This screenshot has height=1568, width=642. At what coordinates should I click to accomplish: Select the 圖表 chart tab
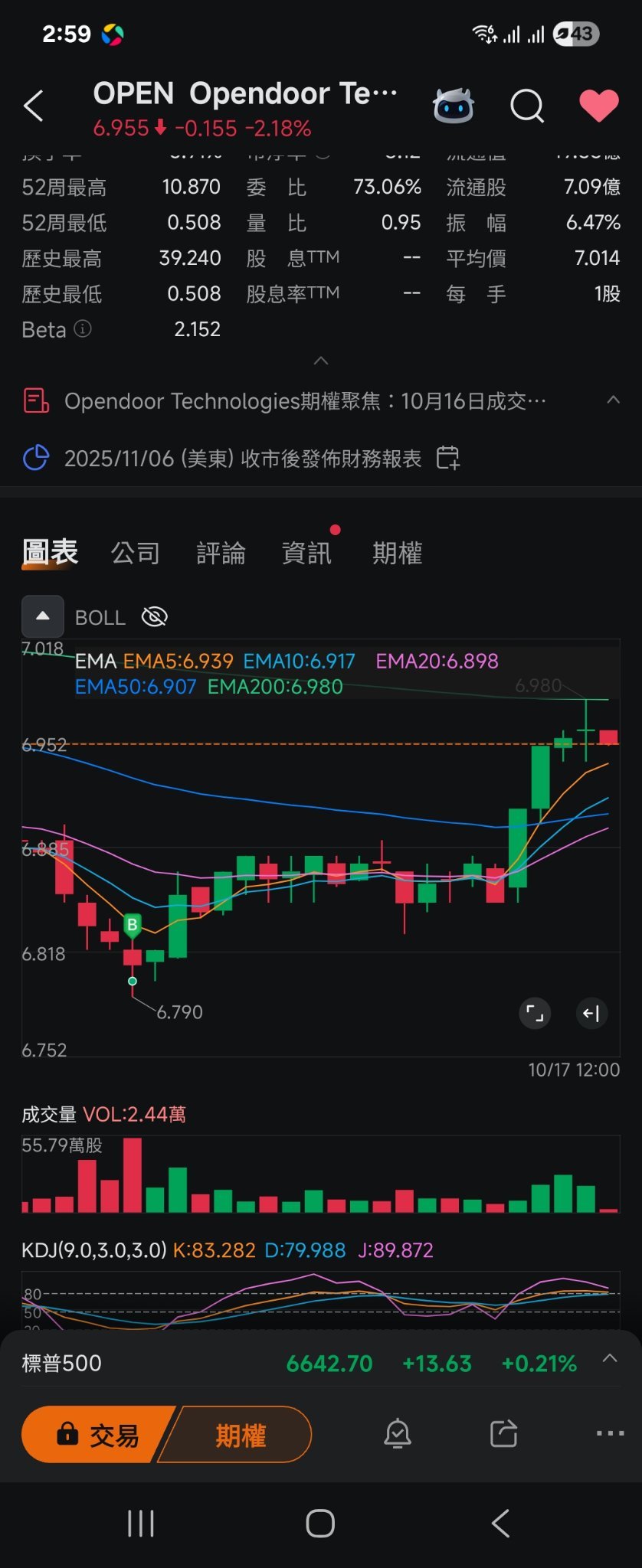(x=51, y=552)
